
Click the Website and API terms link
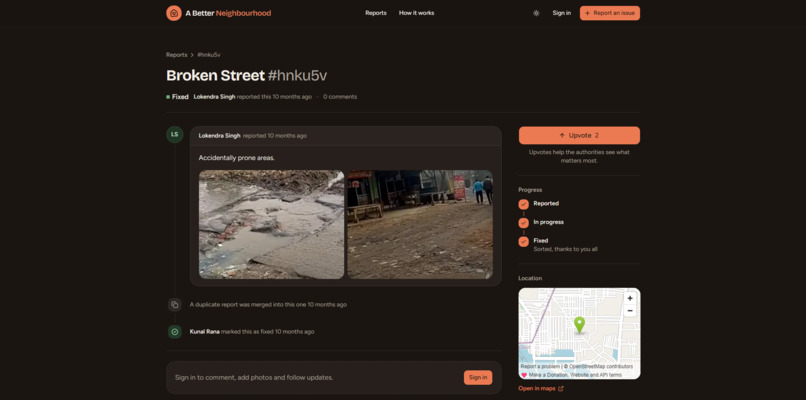[x=596, y=375]
